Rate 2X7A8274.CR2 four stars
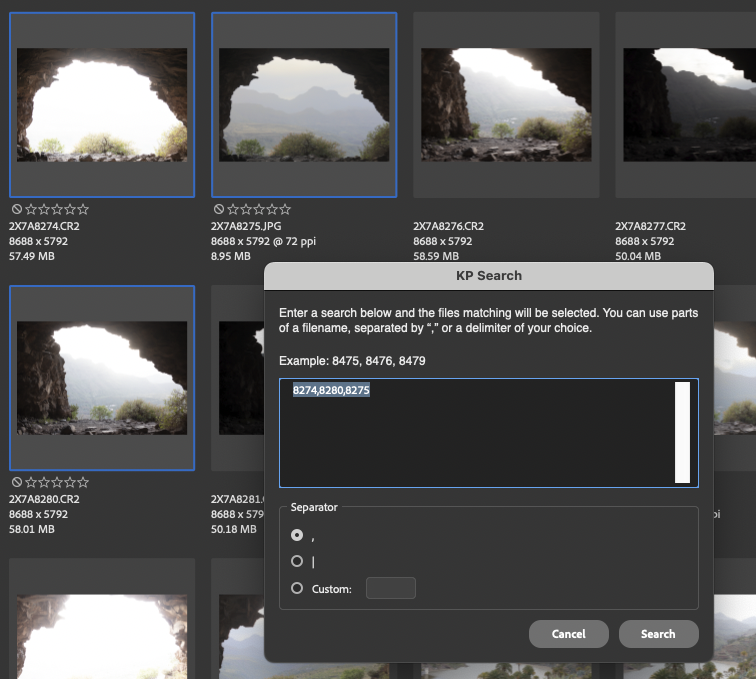756x679 pixels. click(70, 209)
